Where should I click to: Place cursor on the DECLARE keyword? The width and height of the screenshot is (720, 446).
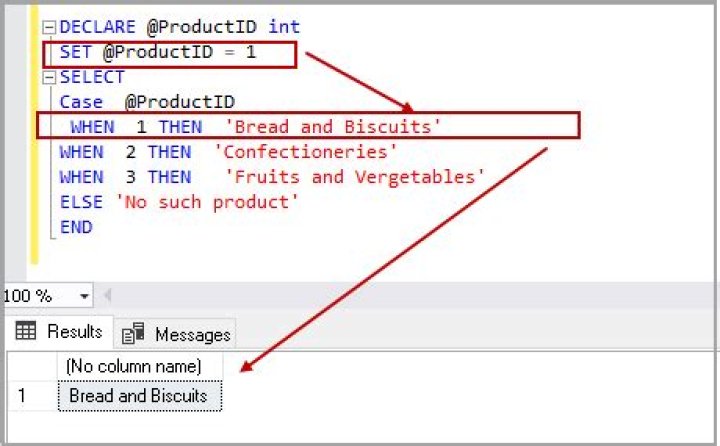(96, 27)
